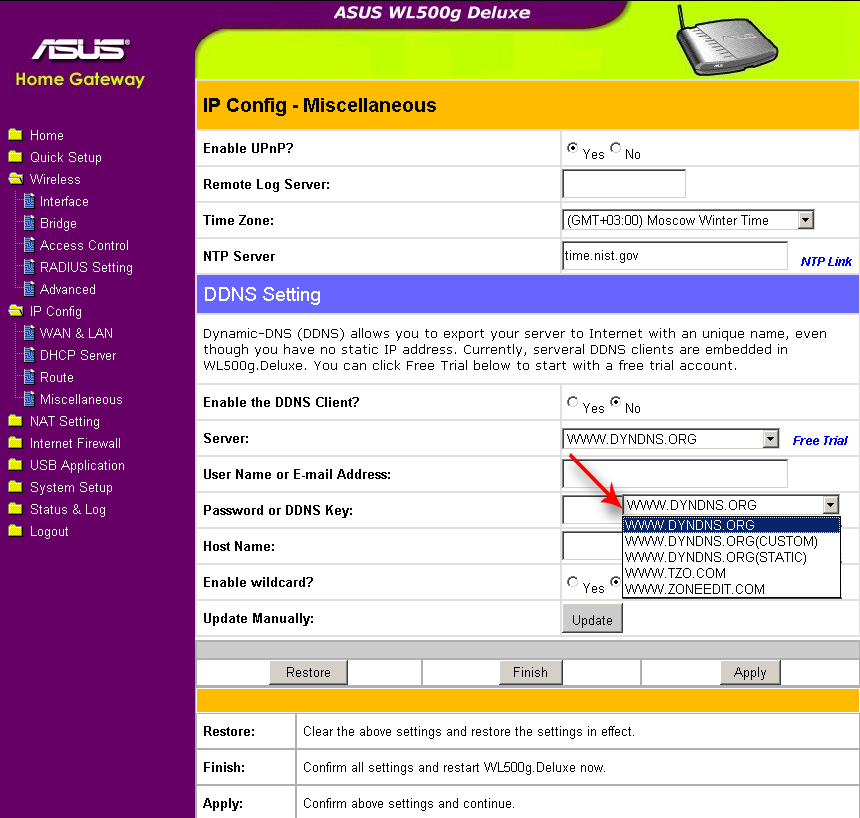This screenshot has height=818, width=860.
Task: Click the arrow of the expanded server list
Action: (830, 505)
